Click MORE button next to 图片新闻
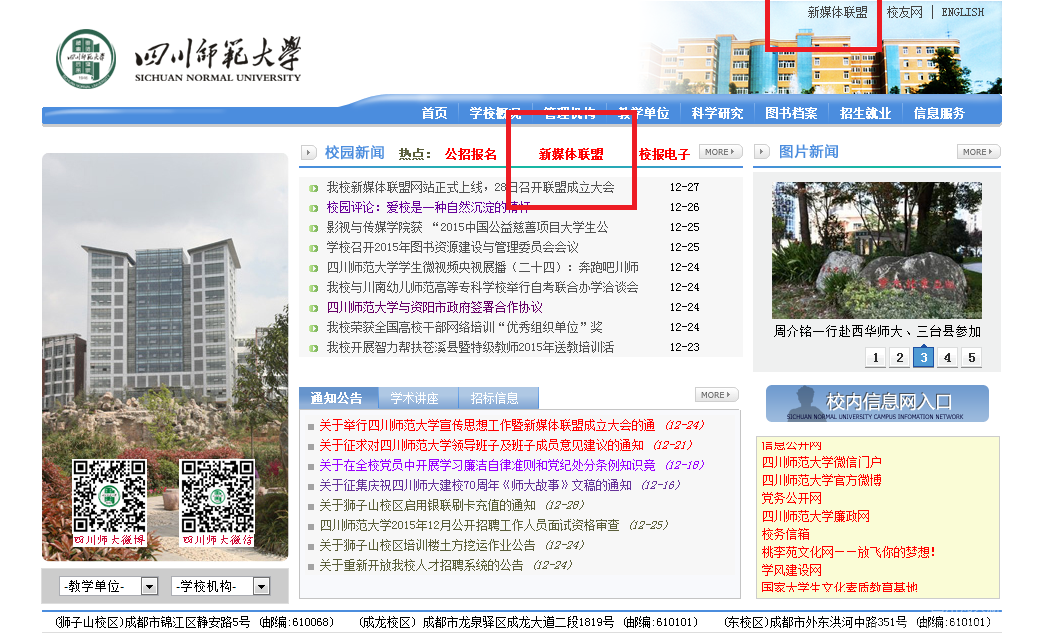Screen dimensions: 1042x637 [x=978, y=151]
